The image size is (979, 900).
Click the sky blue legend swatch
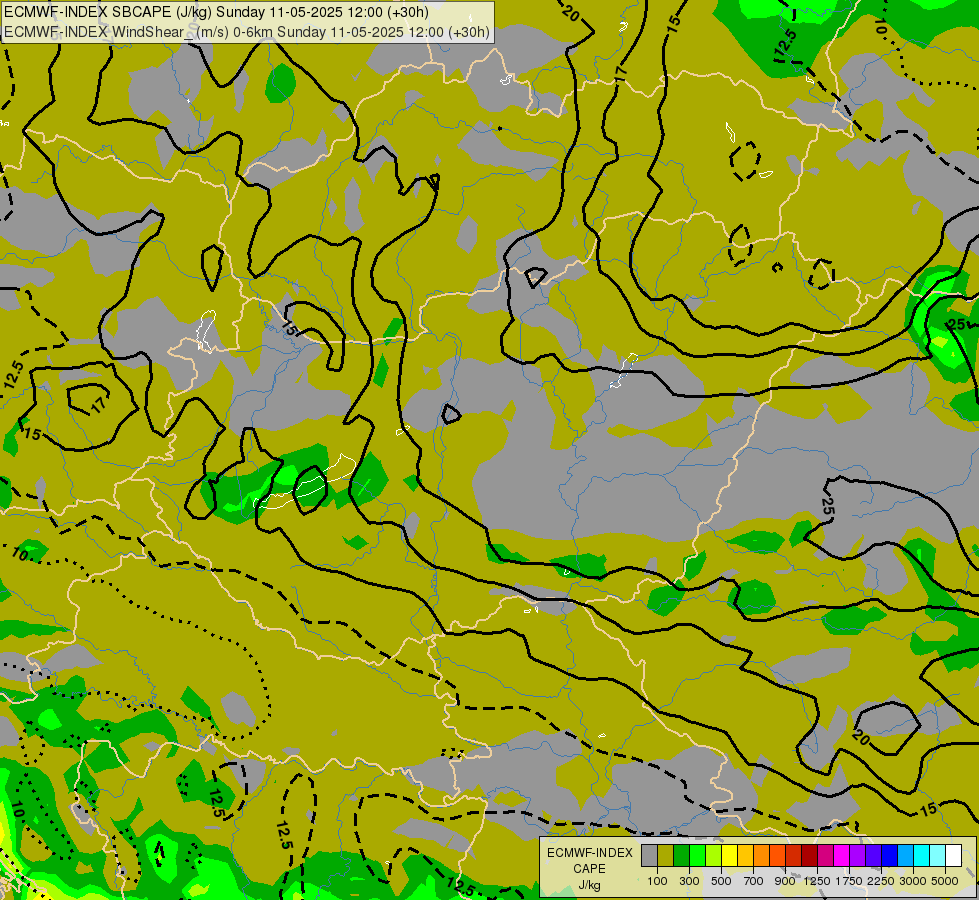906,855
